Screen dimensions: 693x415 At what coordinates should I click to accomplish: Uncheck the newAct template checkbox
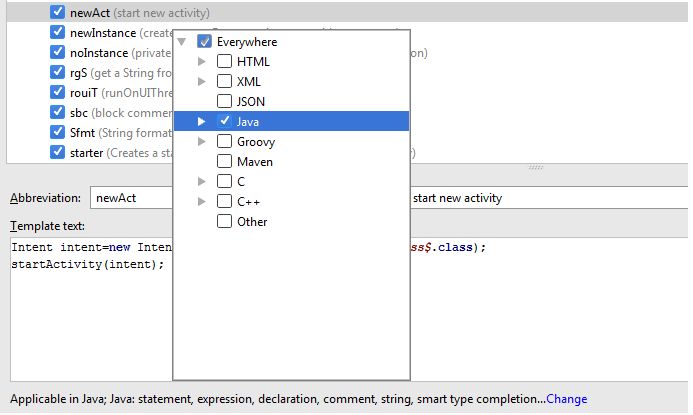click(x=58, y=13)
